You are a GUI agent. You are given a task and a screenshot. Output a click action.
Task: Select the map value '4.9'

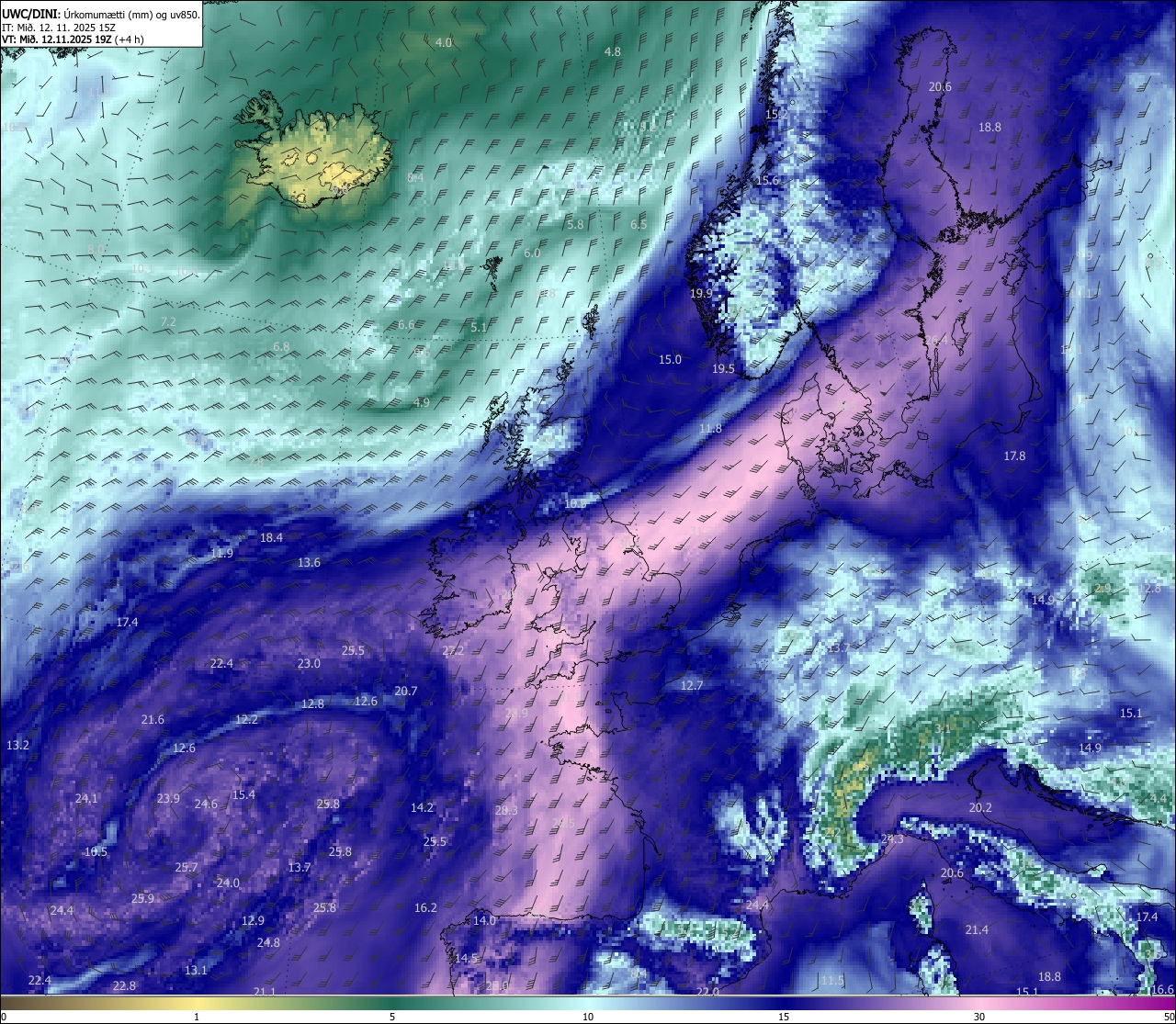[422, 403]
